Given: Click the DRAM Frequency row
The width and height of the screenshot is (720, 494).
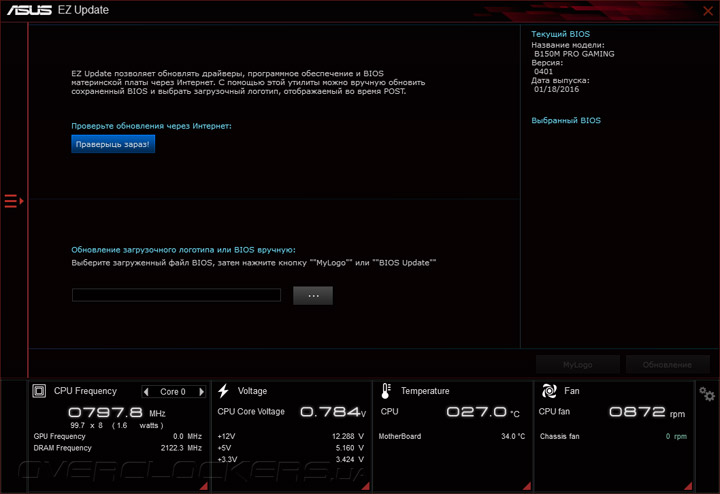Looking at the screenshot, I should pos(118,448).
